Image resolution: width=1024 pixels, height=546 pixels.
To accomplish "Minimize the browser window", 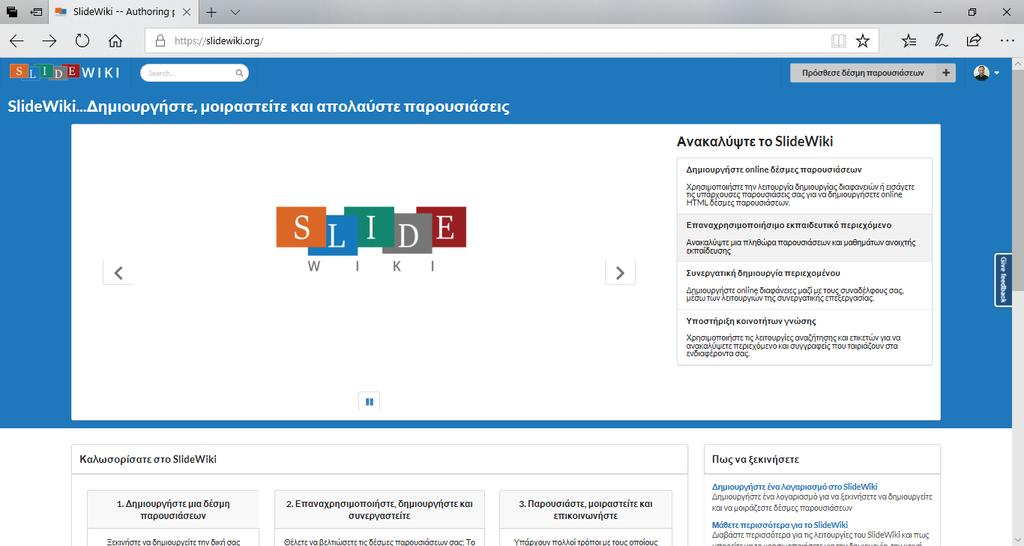I will pyautogui.click(x=938, y=12).
